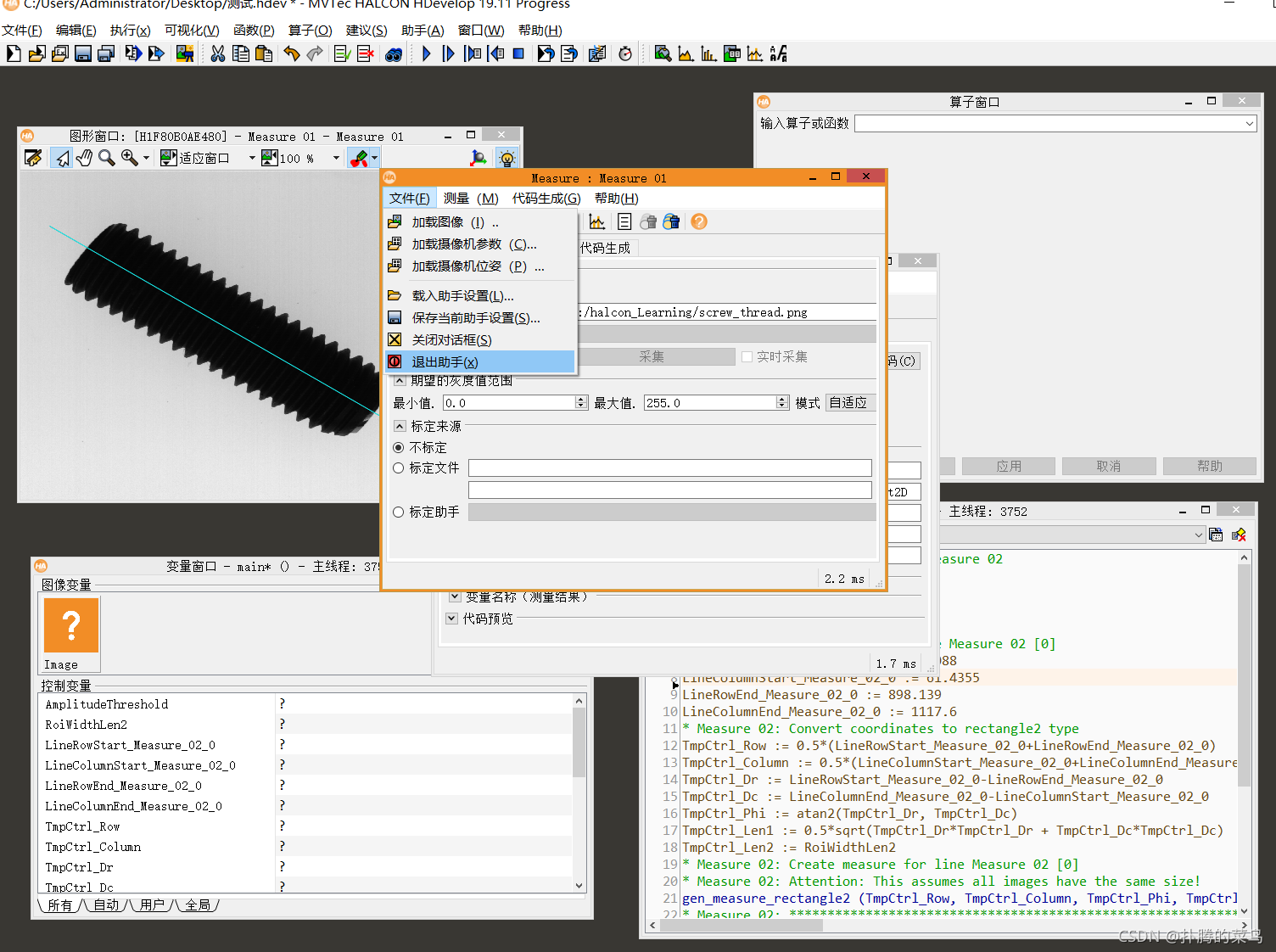Open the 代码生成(G) menu in Measure window
Screen dimensions: 1276x952
pos(546,198)
